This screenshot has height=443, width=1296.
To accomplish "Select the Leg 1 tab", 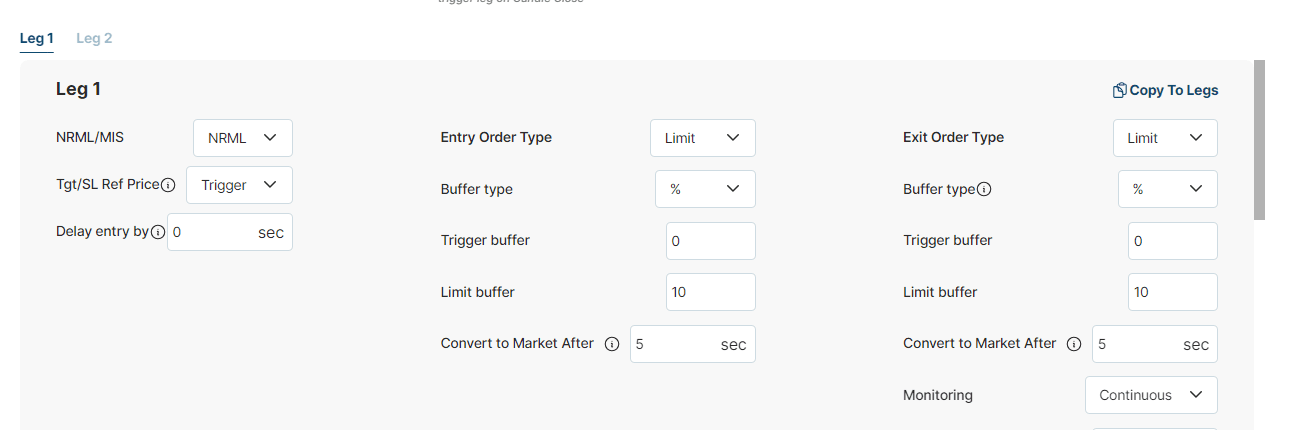I will [x=36, y=38].
